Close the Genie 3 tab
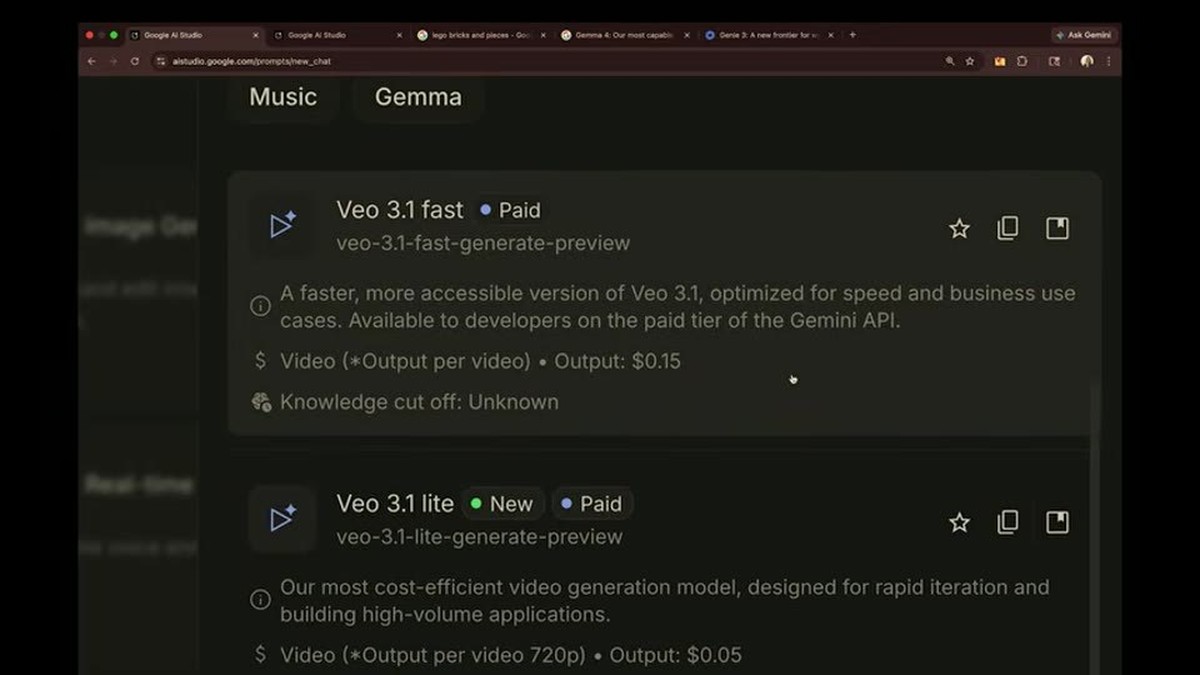 click(x=830, y=35)
